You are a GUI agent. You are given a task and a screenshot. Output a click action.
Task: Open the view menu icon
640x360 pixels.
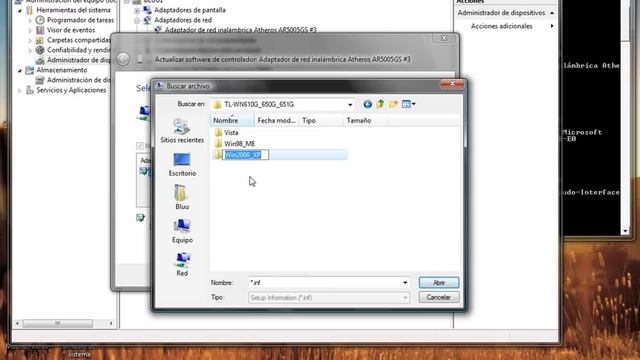point(409,104)
